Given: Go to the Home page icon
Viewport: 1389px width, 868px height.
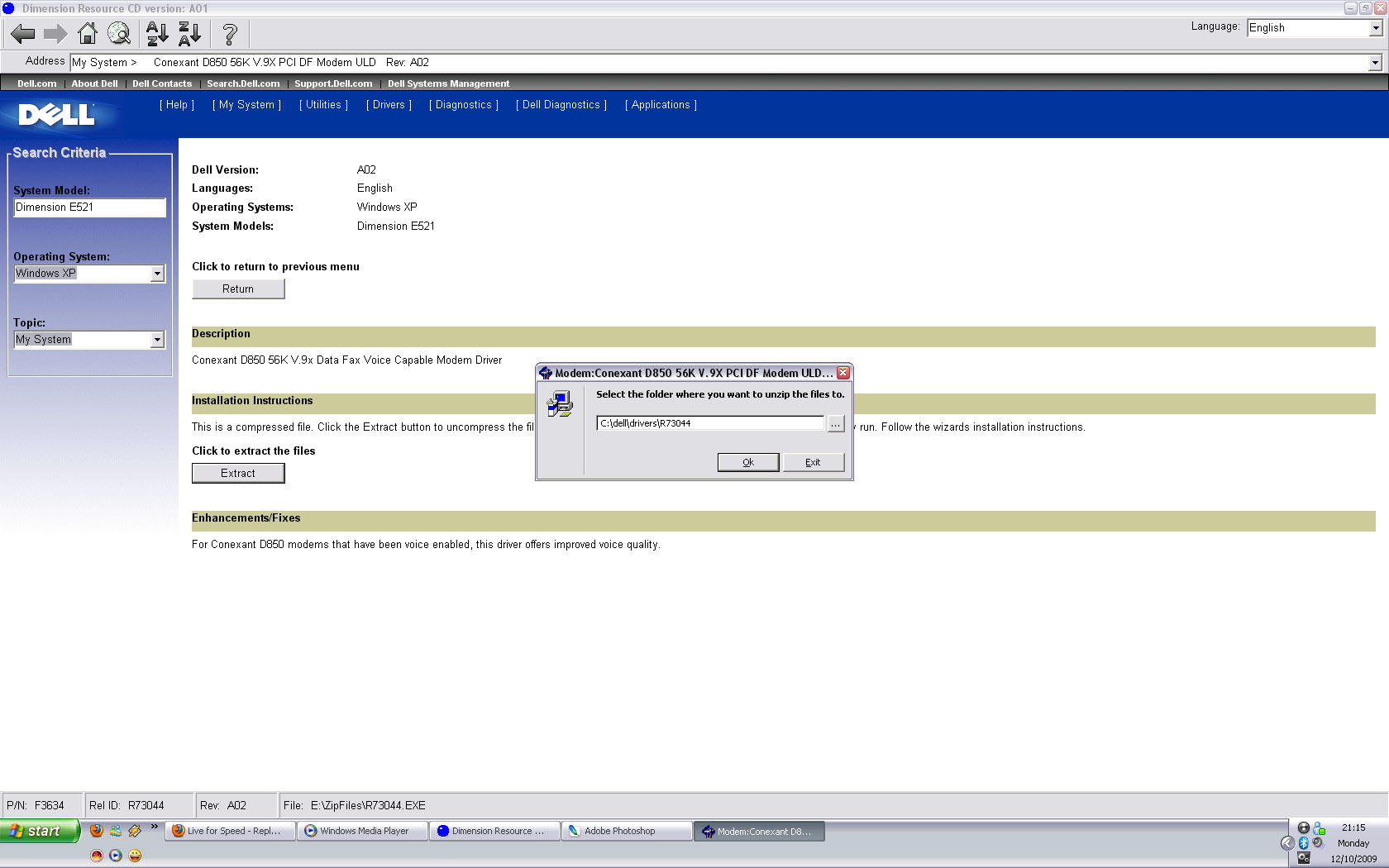Looking at the screenshot, I should pos(87,34).
